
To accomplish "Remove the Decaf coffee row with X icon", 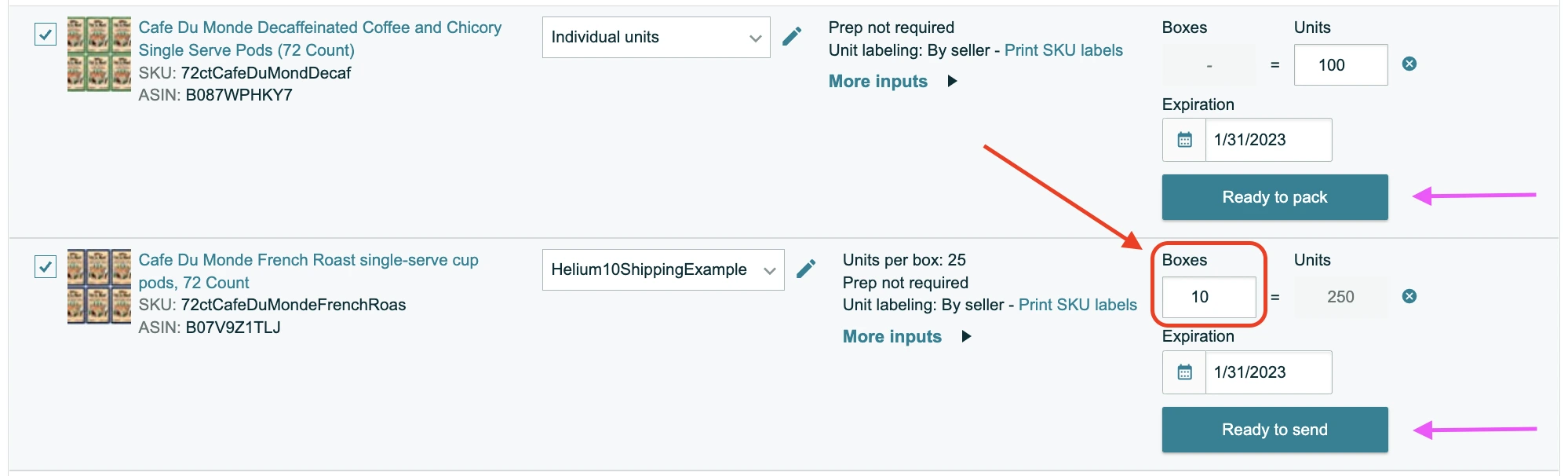I will coord(1409,65).
